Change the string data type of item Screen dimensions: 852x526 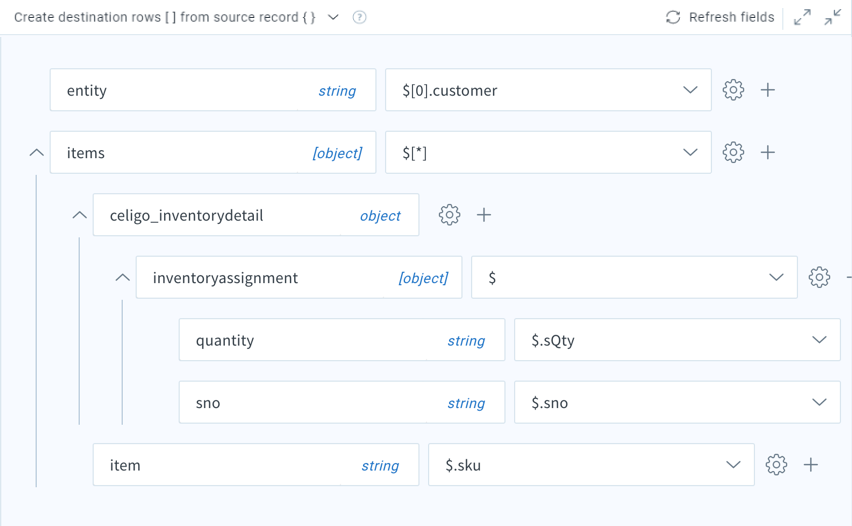click(x=380, y=466)
